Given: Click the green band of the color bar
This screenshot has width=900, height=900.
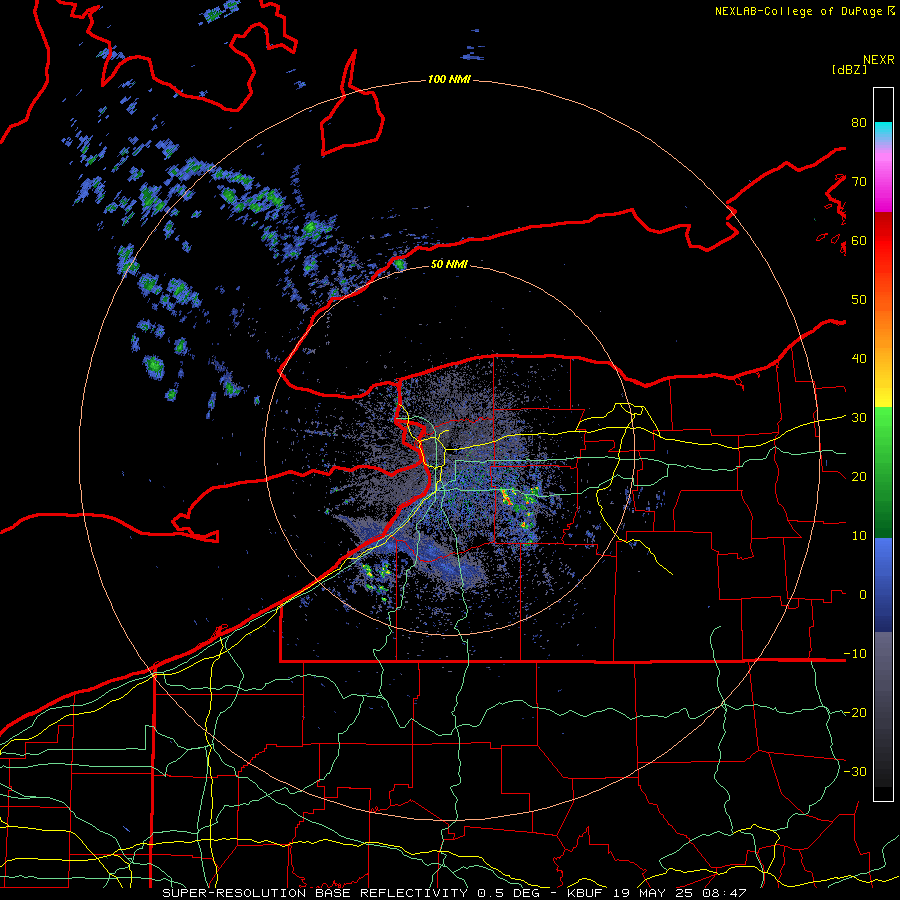Looking at the screenshot, I should pyautogui.click(x=883, y=472).
